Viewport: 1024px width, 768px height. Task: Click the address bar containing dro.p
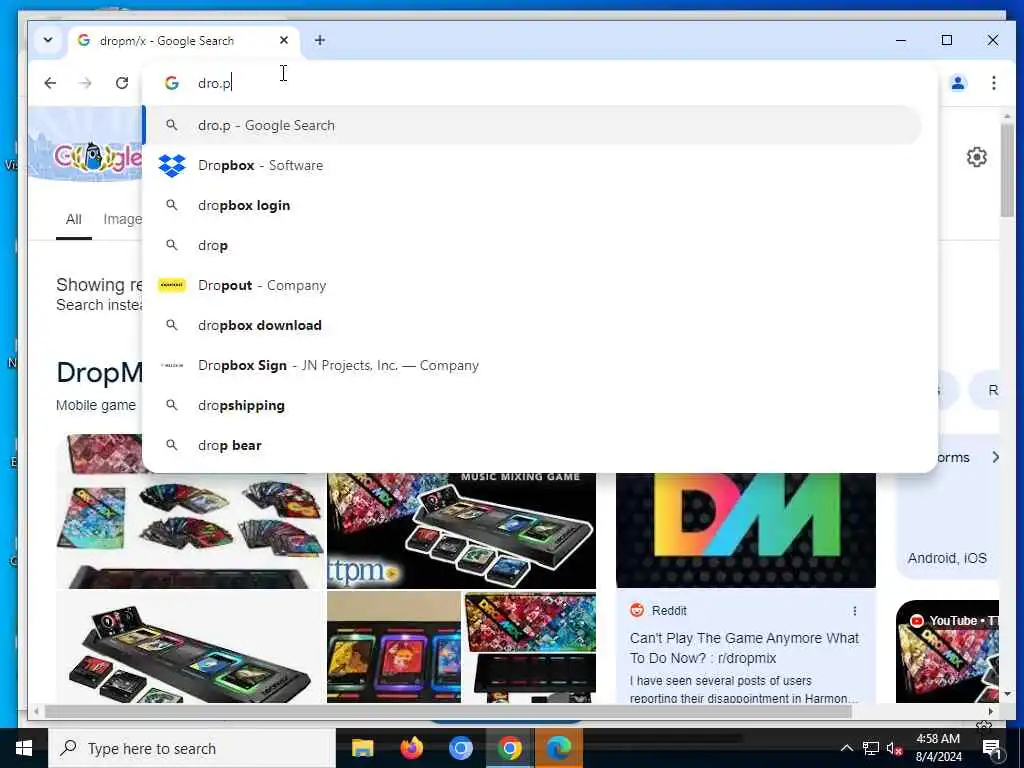[539, 83]
